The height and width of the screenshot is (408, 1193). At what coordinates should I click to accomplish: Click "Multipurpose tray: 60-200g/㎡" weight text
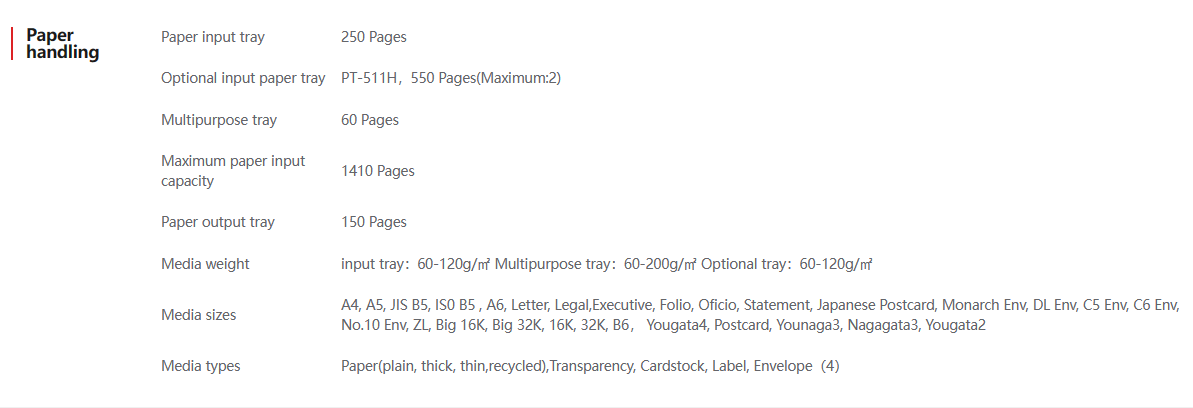(595, 264)
